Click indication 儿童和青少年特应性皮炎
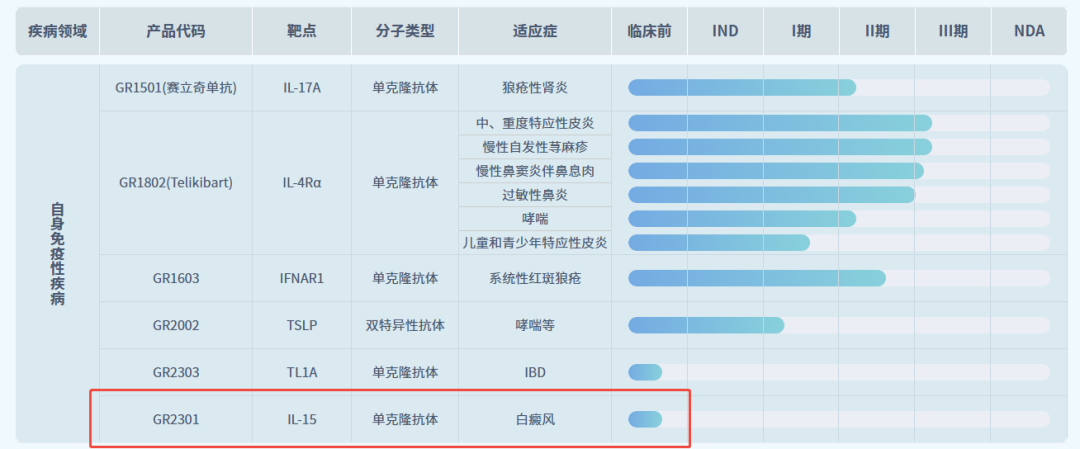Viewport: 1080px width, 449px height. pos(534,242)
